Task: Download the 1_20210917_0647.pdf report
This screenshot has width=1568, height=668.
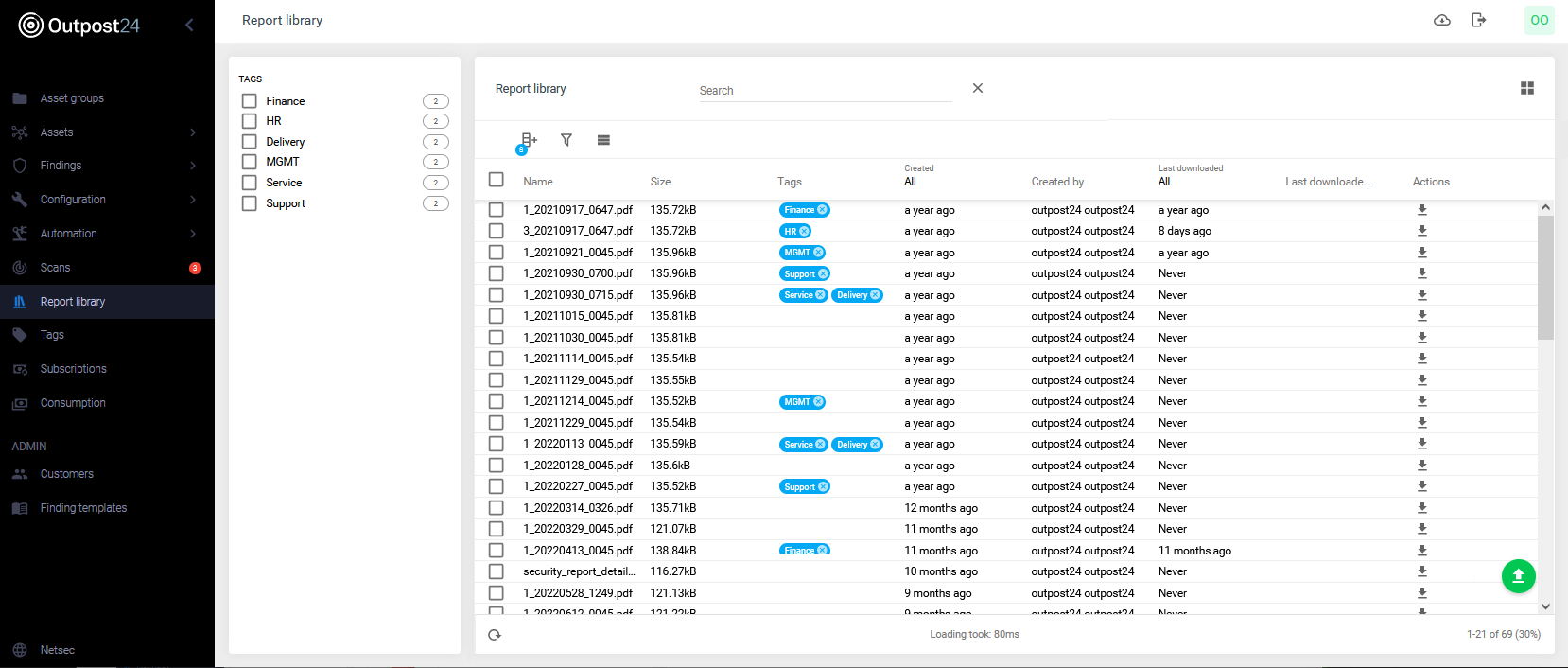Action: [x=1422, y=210]
